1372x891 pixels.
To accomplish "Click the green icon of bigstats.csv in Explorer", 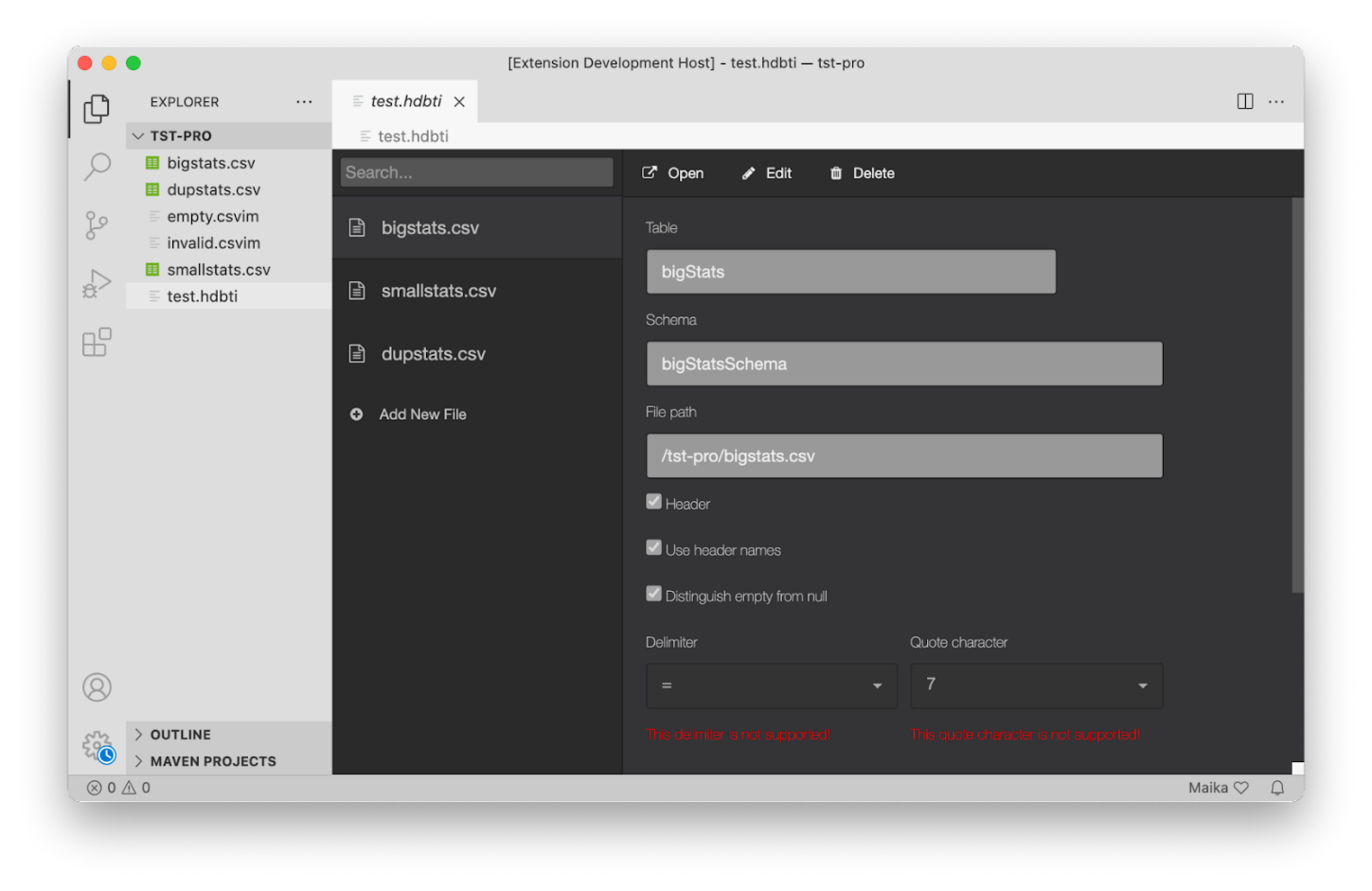I will 152,163.
